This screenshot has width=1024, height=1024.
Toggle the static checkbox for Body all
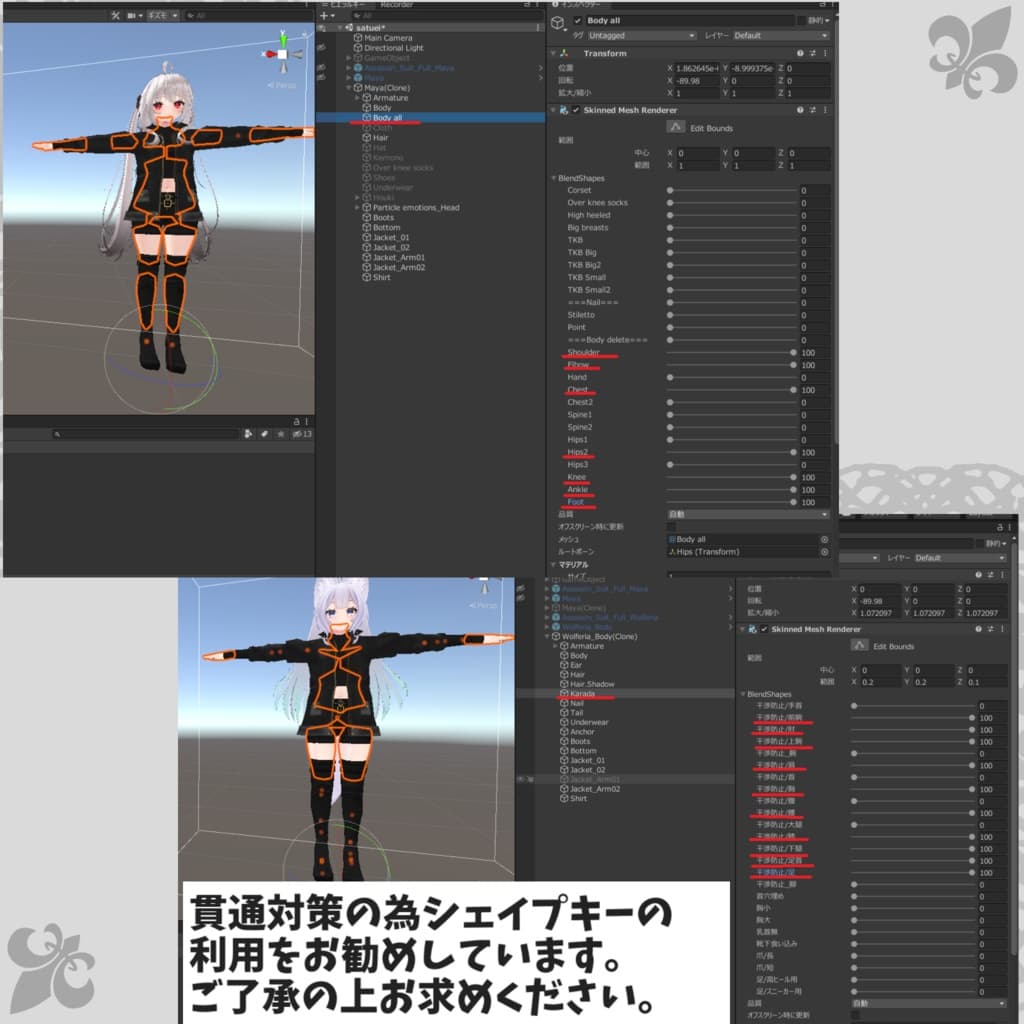[x=802, y=20]
